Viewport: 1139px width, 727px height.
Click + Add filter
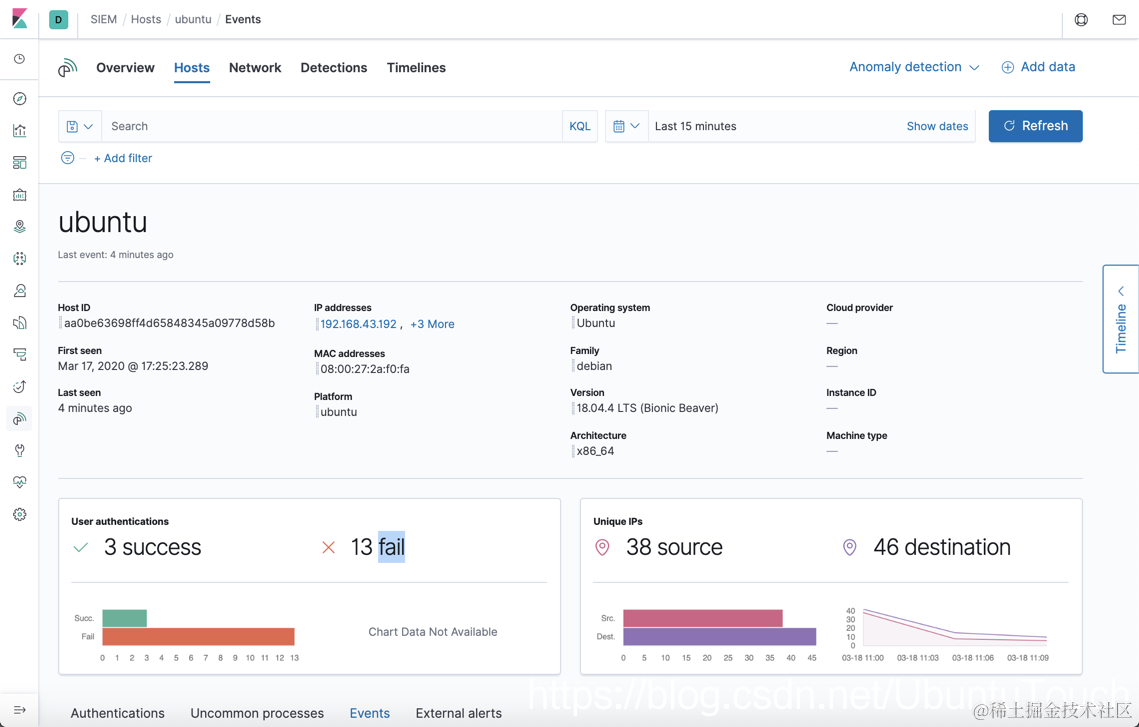point(123,158)
